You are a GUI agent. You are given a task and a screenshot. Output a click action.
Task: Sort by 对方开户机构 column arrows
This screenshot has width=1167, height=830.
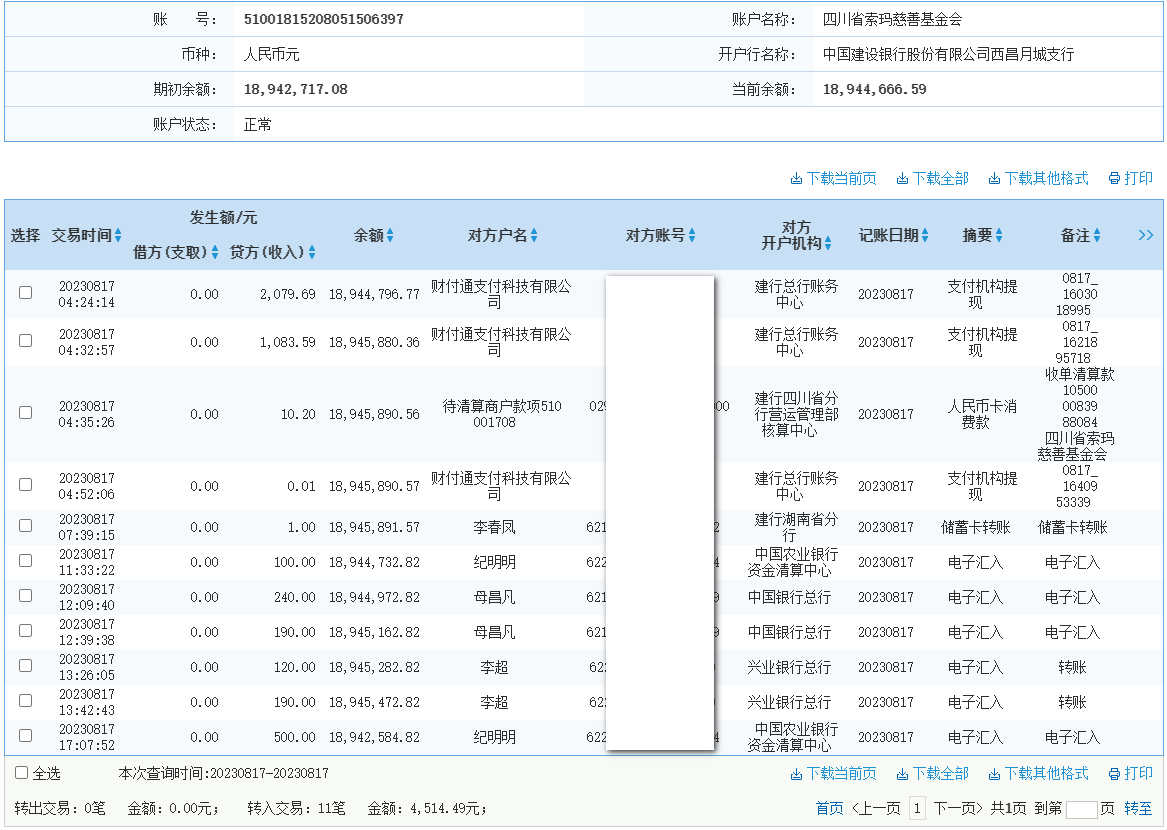pyautogui.click(x=828, y=243)
